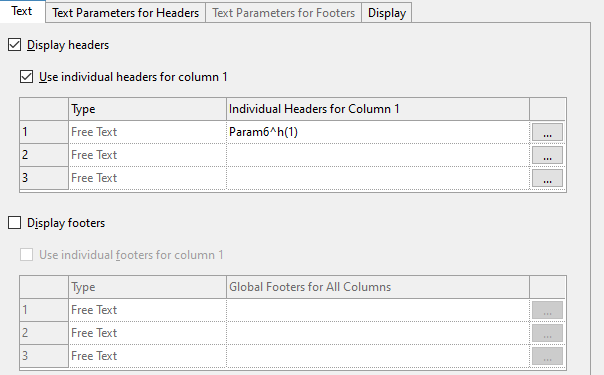This screenshot has height=375, width=604.
Task: Select header row number 2
Action: (44, 155)
